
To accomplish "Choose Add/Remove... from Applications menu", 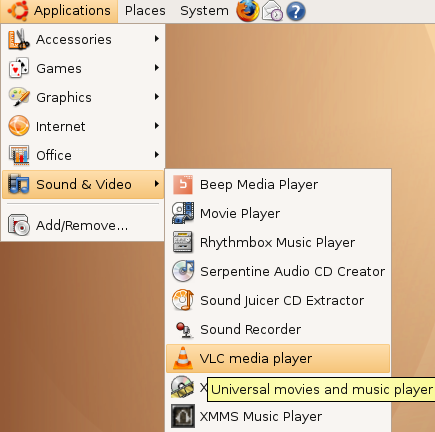I will 83,225.
